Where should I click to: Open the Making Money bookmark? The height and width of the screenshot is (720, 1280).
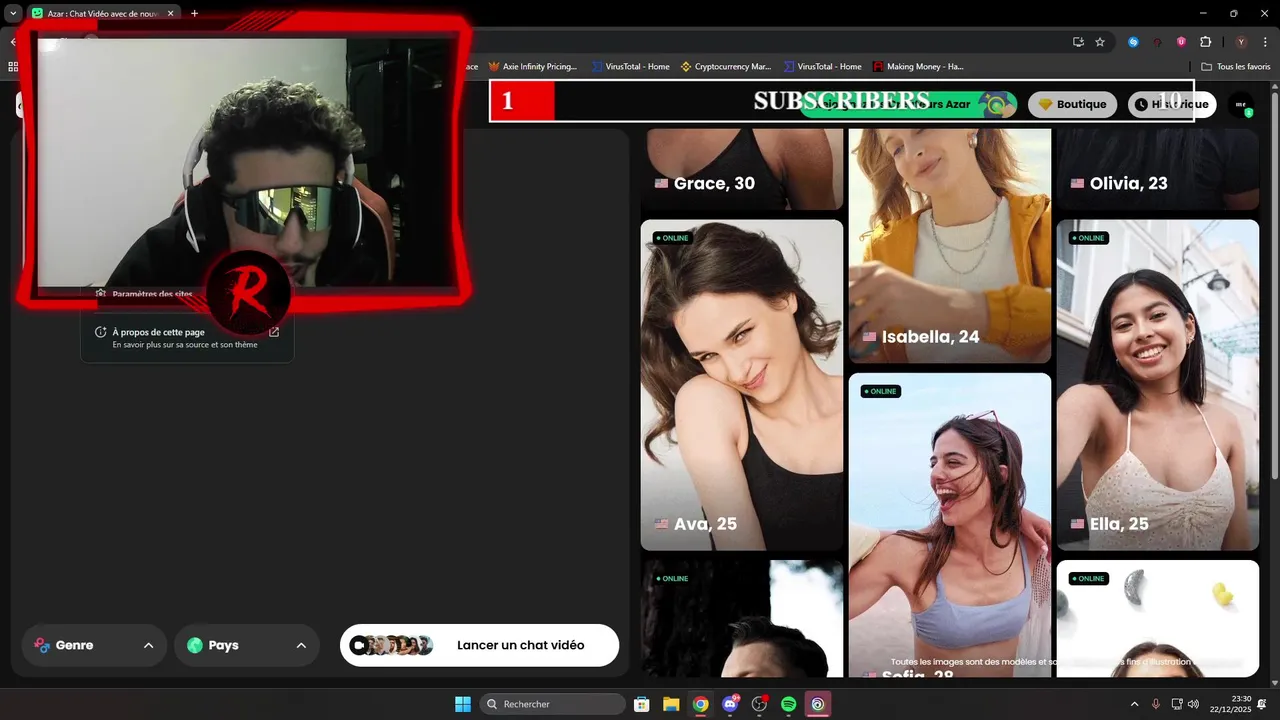click(918, 66)
